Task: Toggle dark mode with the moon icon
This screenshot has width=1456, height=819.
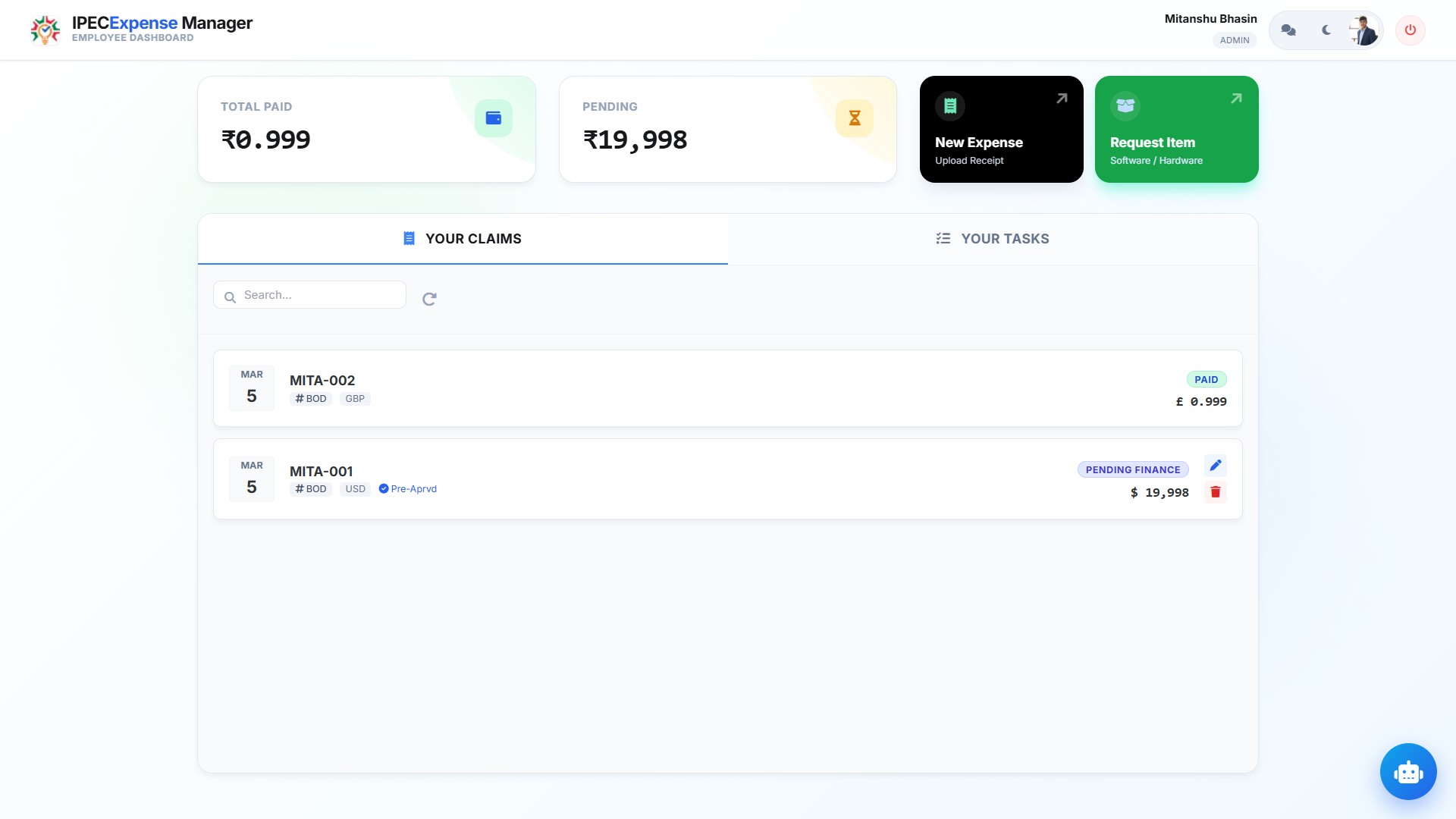Action: pos(1326,30)
